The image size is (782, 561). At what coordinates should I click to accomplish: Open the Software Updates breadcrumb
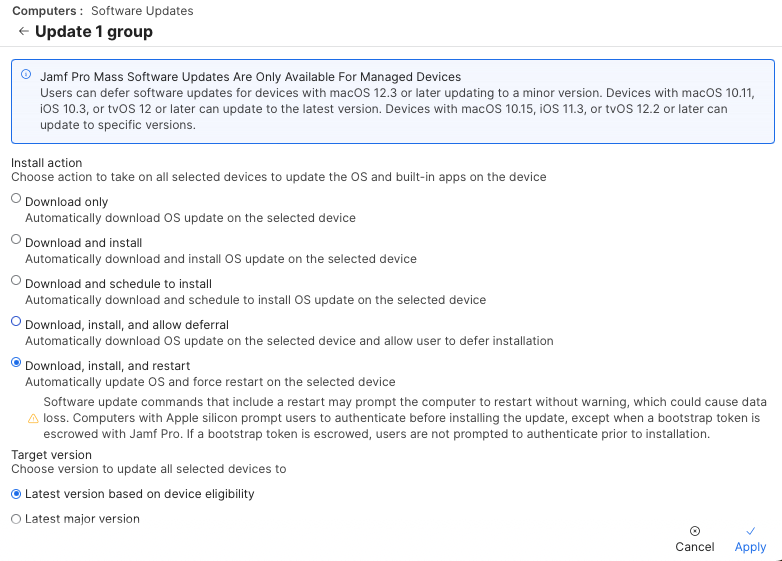pos(142,11)
